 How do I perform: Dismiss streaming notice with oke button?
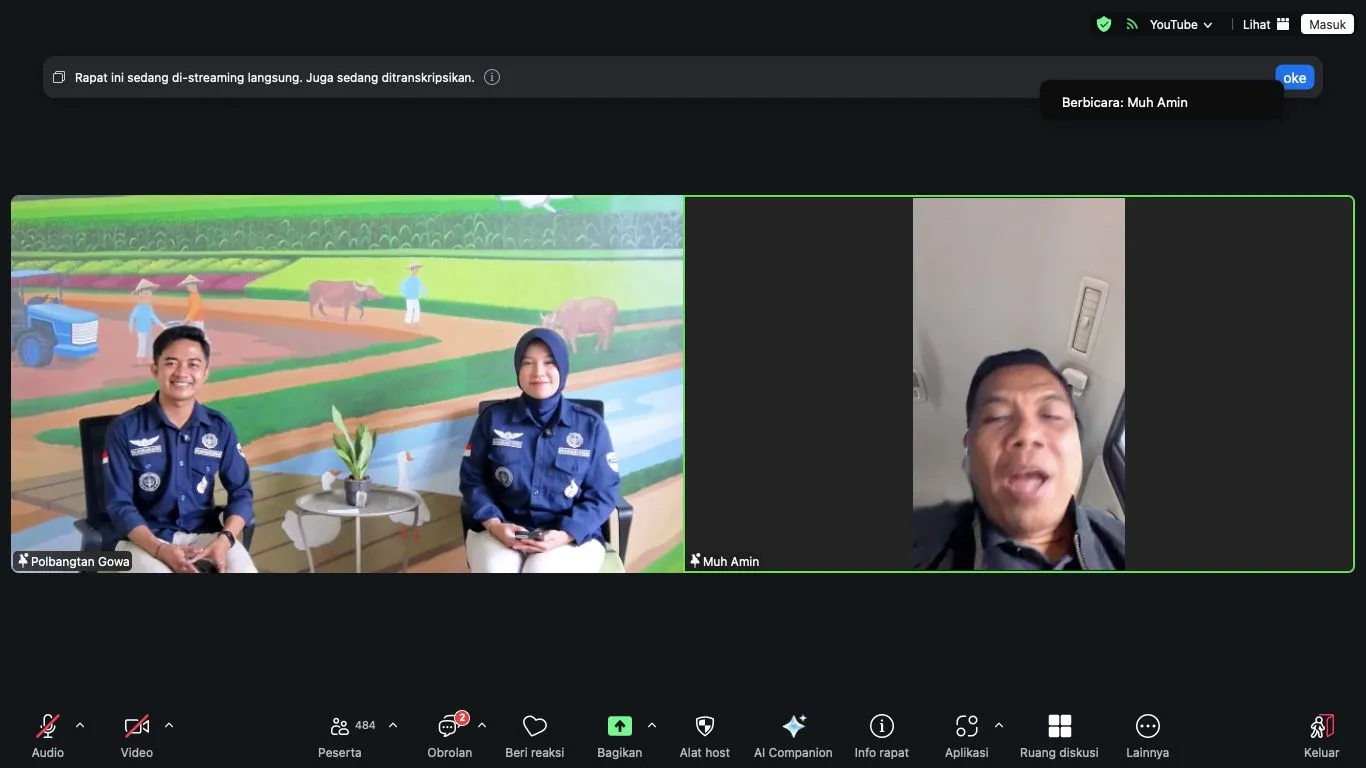click(1294, 78)
